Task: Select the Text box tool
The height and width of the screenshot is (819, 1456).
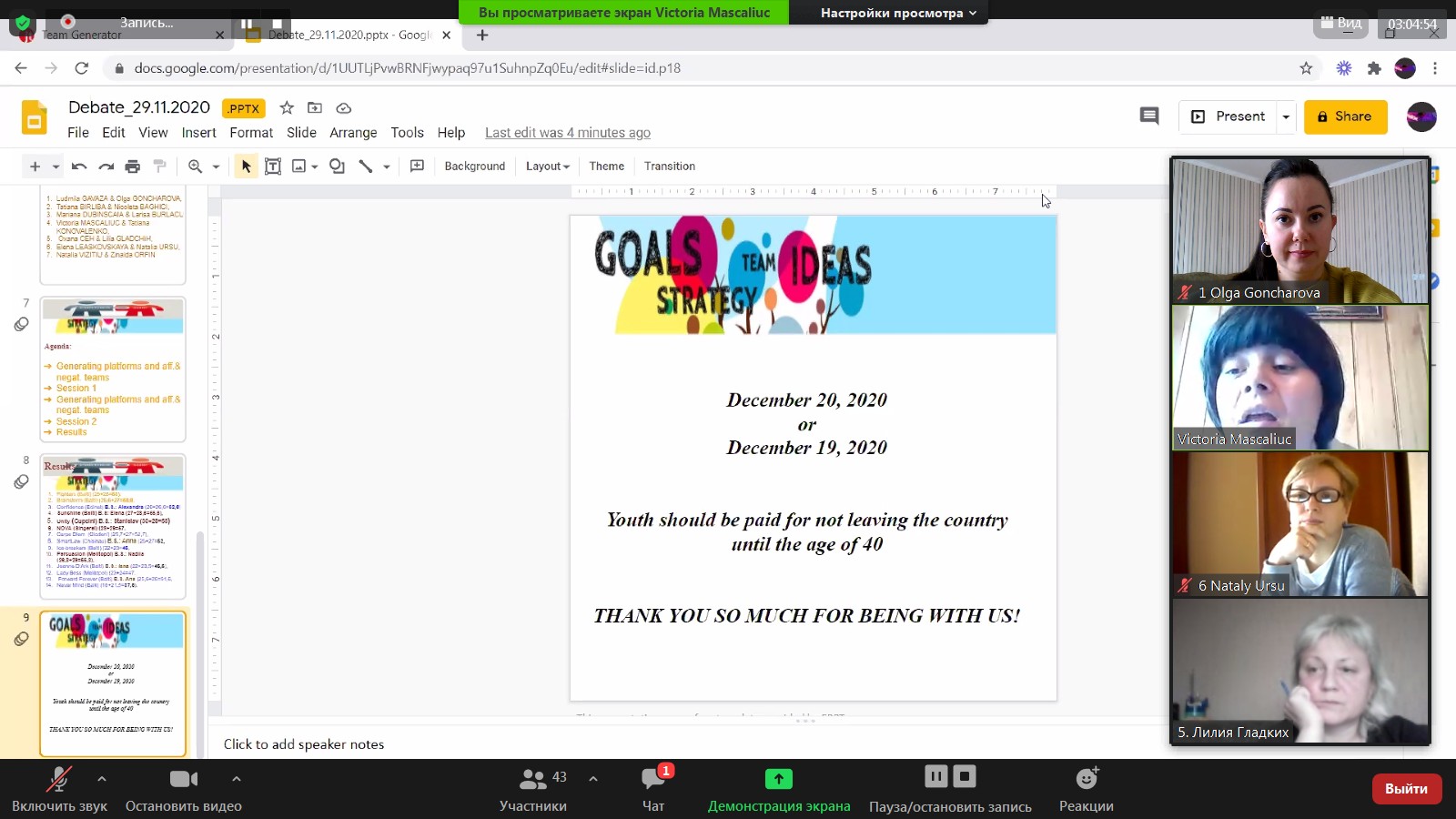Action: (x=272, y=167)
